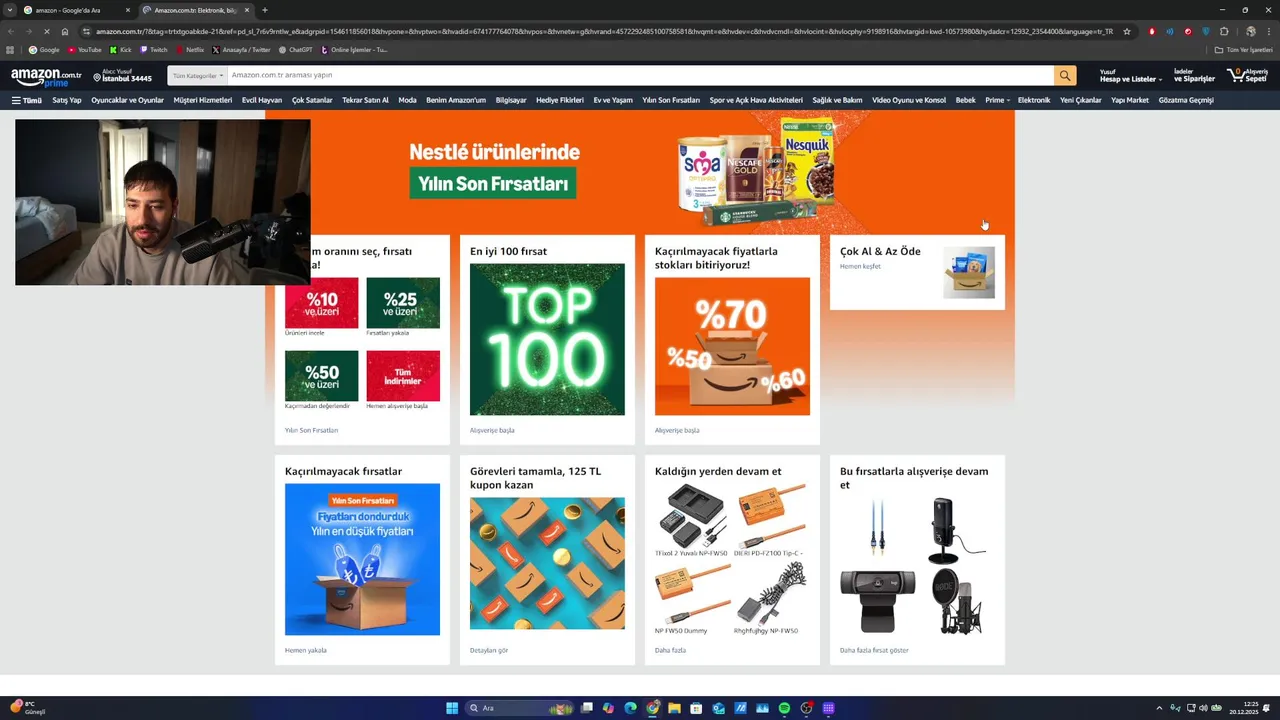Stop page loading with the X button
Image resolution: width=1280 pixels, height=720 pixels.
[x=47, y=31]
